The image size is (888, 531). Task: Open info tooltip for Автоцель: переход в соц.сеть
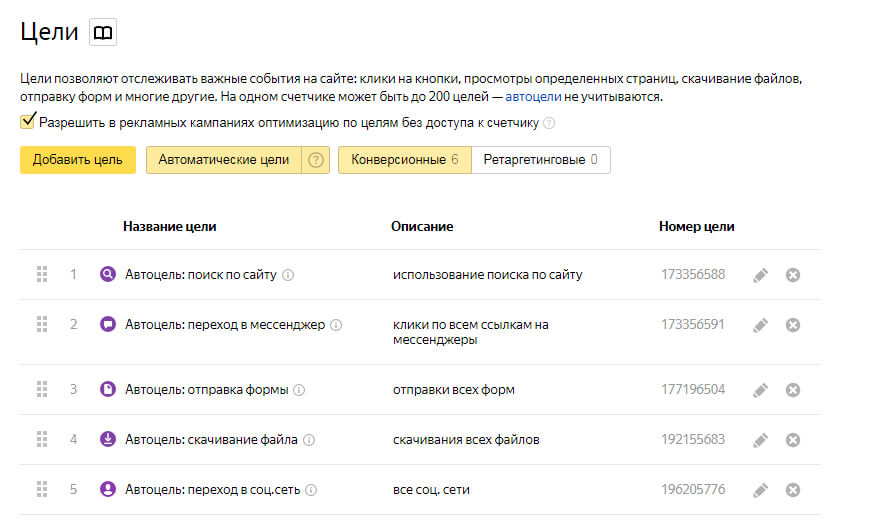tap(311, 490)
